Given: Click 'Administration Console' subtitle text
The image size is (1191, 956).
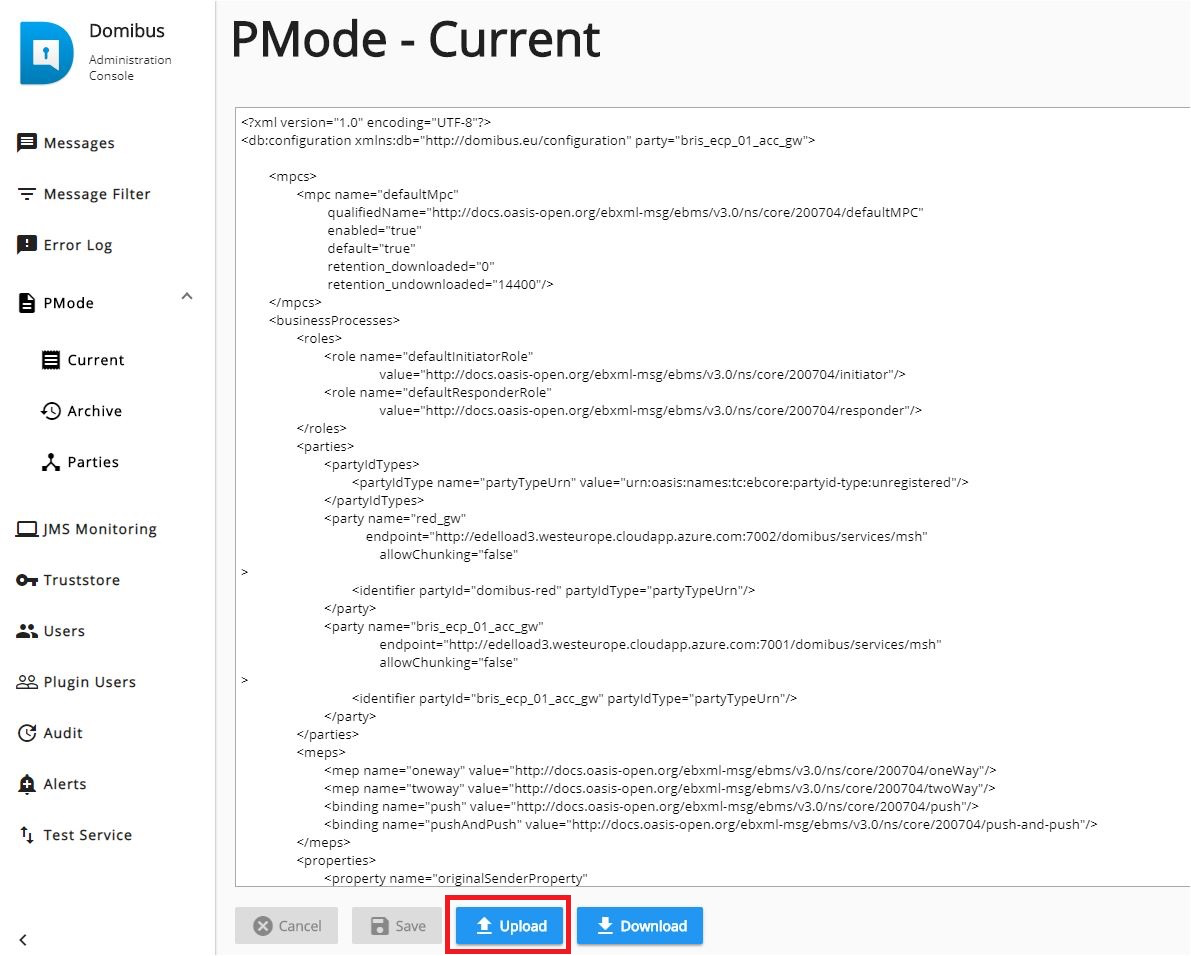Looking at the screenshot, I should 130,68.
